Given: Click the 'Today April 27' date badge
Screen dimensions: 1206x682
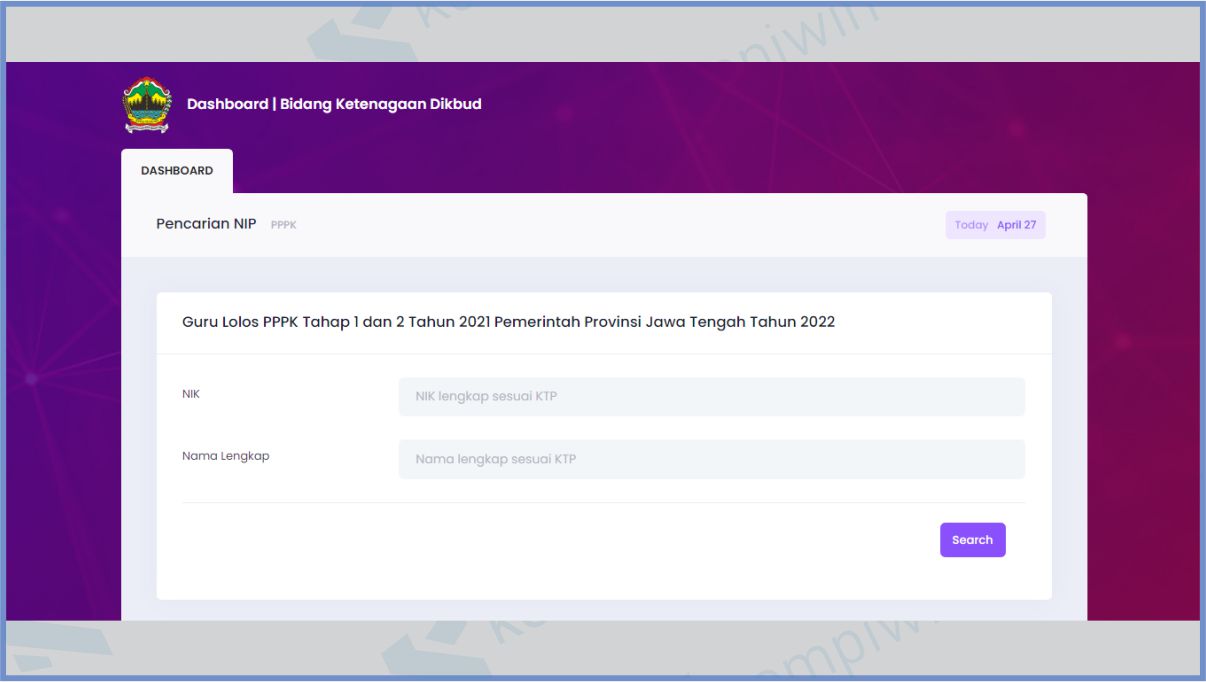Looking at the screenshot, I should pyautogui.click(x=995, y=225).
